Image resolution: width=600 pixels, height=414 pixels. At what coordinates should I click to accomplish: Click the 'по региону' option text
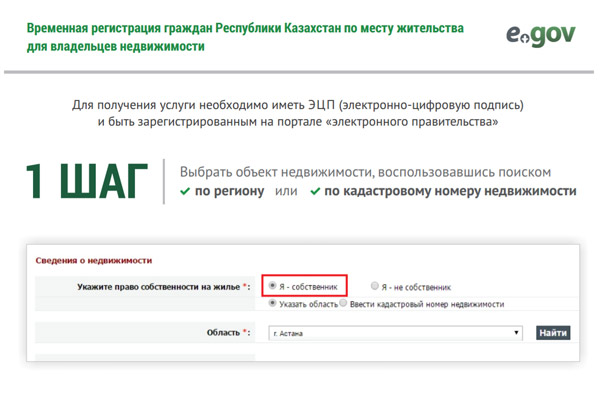[229, 191]
